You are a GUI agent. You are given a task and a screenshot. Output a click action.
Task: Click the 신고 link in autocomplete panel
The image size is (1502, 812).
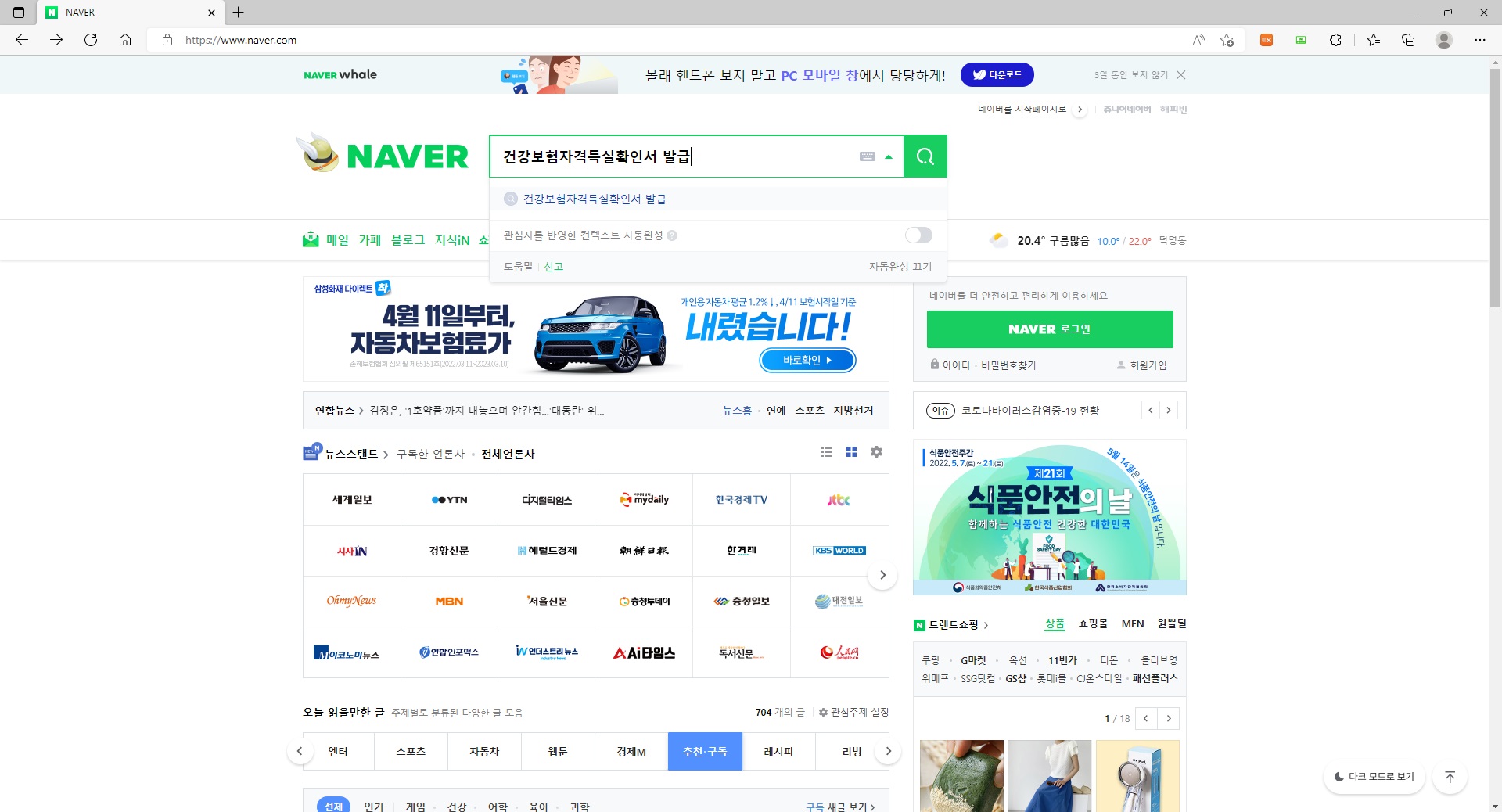554,266
